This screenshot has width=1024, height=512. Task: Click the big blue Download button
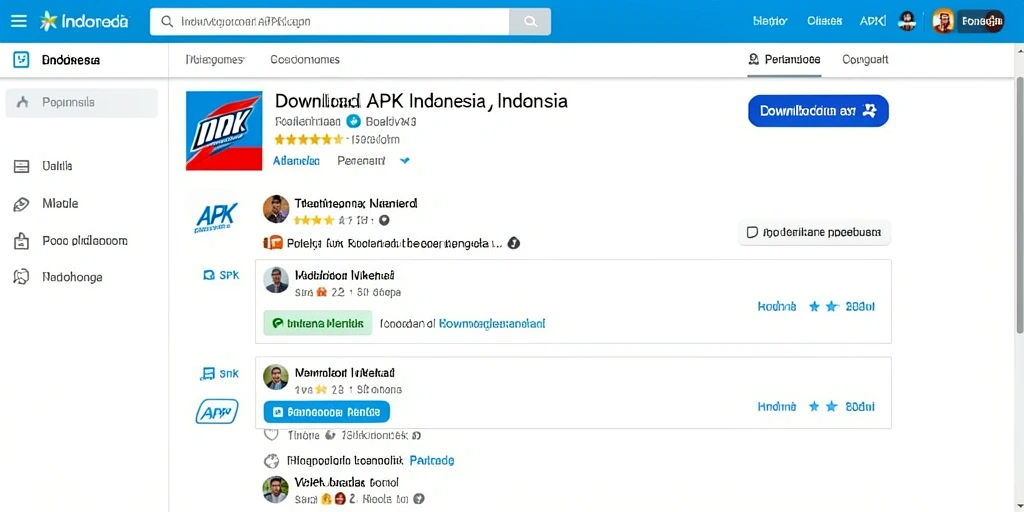click(x=818, y=111)
